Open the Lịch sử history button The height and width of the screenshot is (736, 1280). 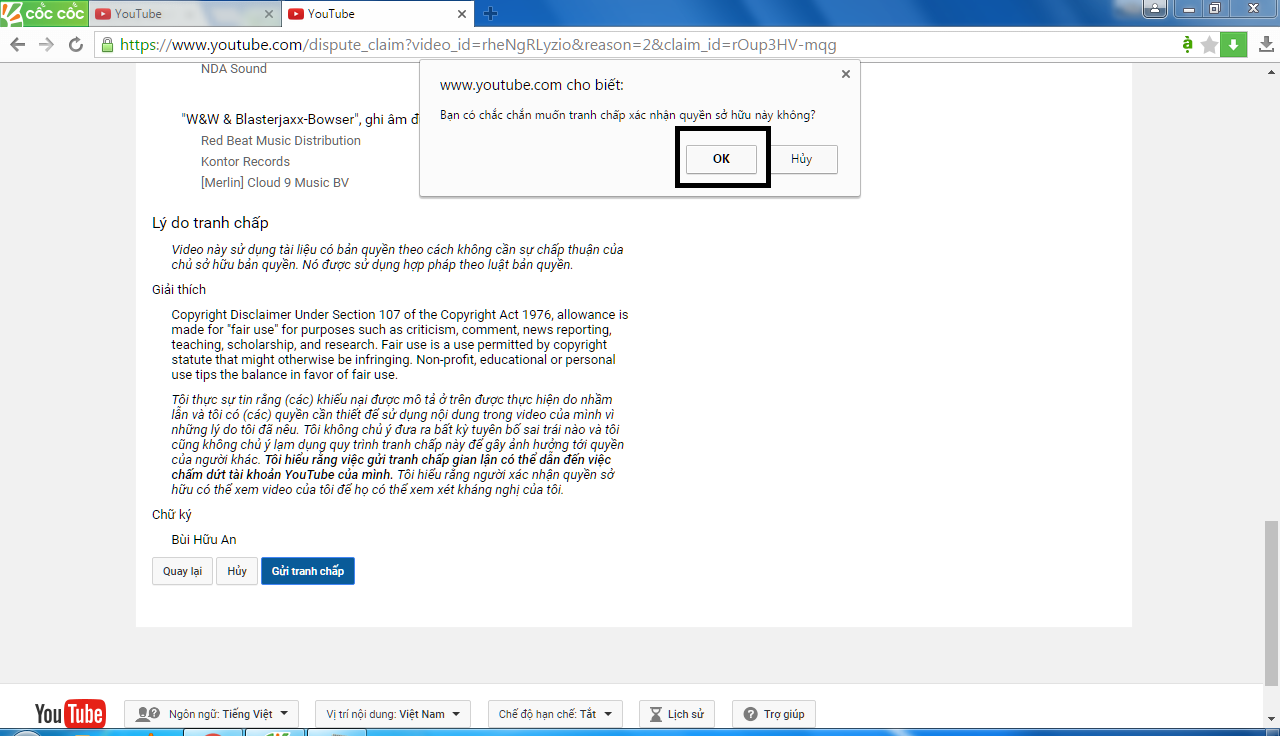(x=676, y=714)
